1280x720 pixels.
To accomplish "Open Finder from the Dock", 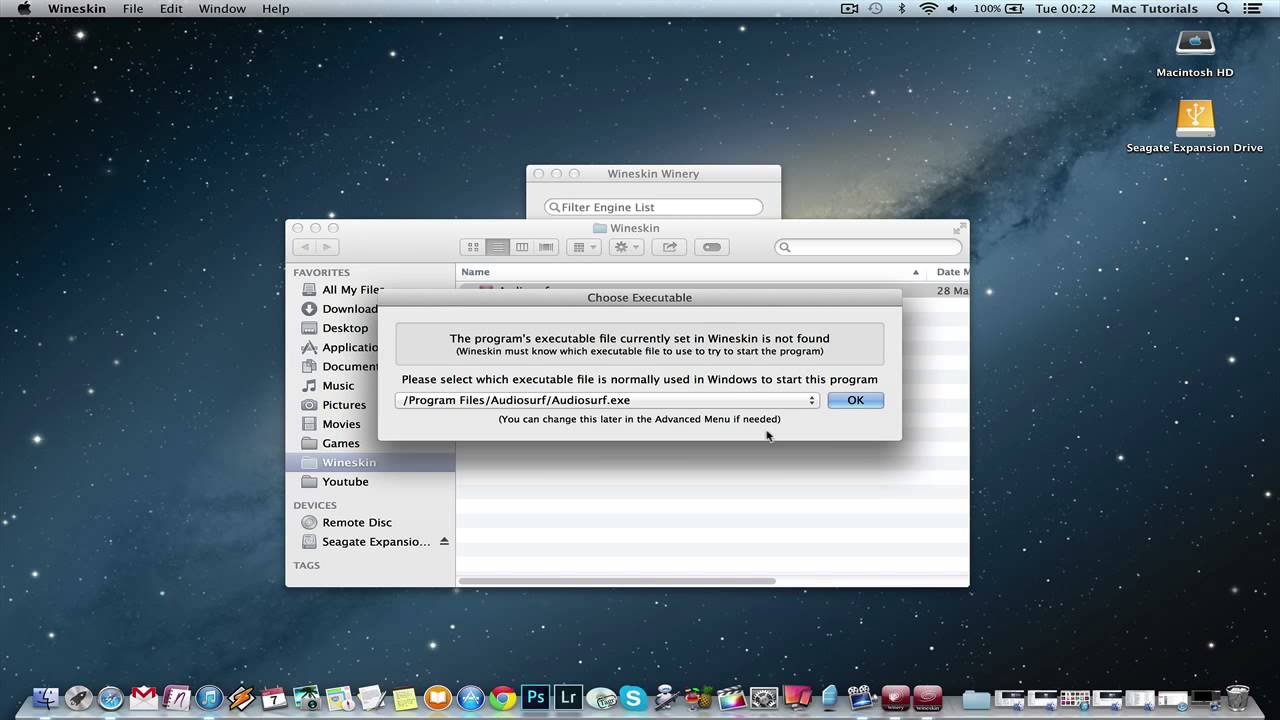I will [x=45, y=697].
